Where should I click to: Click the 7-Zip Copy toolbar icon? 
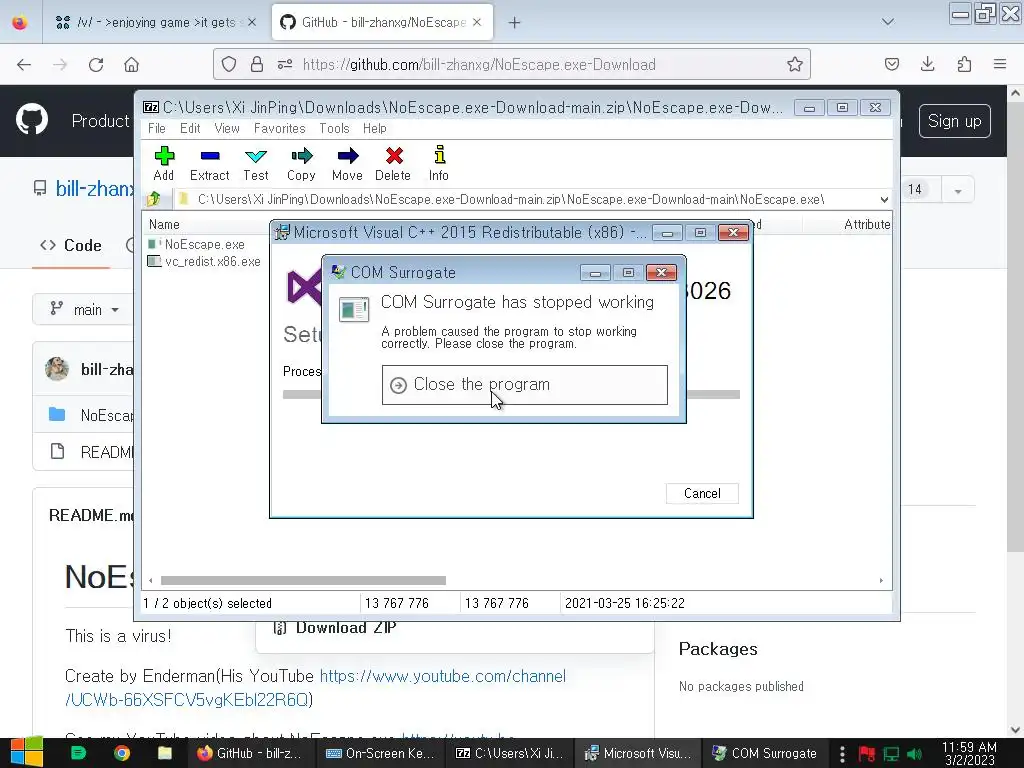point(301,163)
